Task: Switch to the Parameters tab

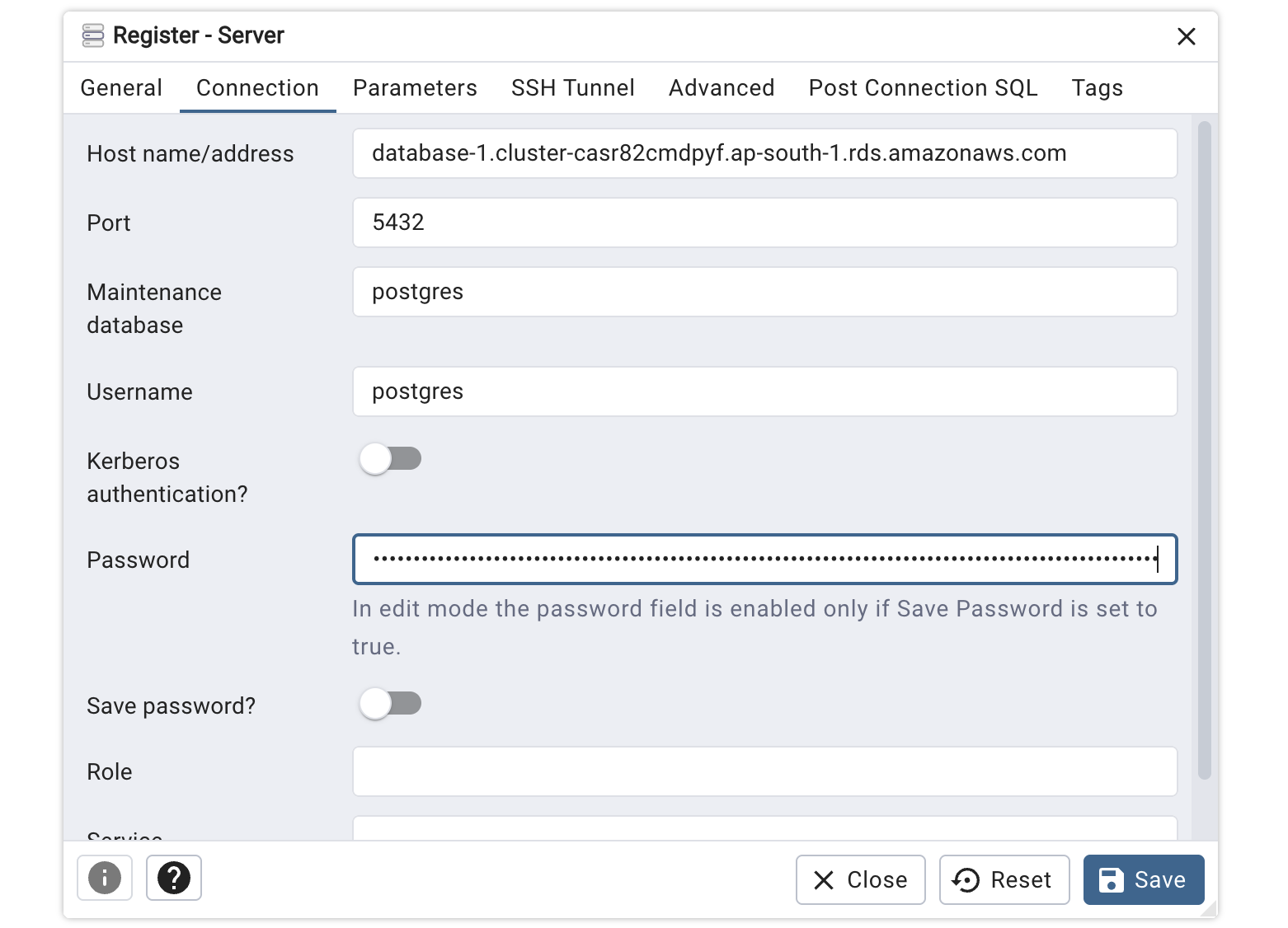Action: (x=415, y=87)
